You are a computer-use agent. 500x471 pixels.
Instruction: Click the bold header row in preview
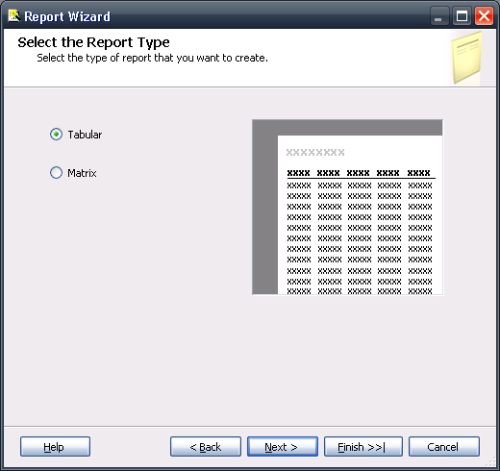click(x=359, y=173)
